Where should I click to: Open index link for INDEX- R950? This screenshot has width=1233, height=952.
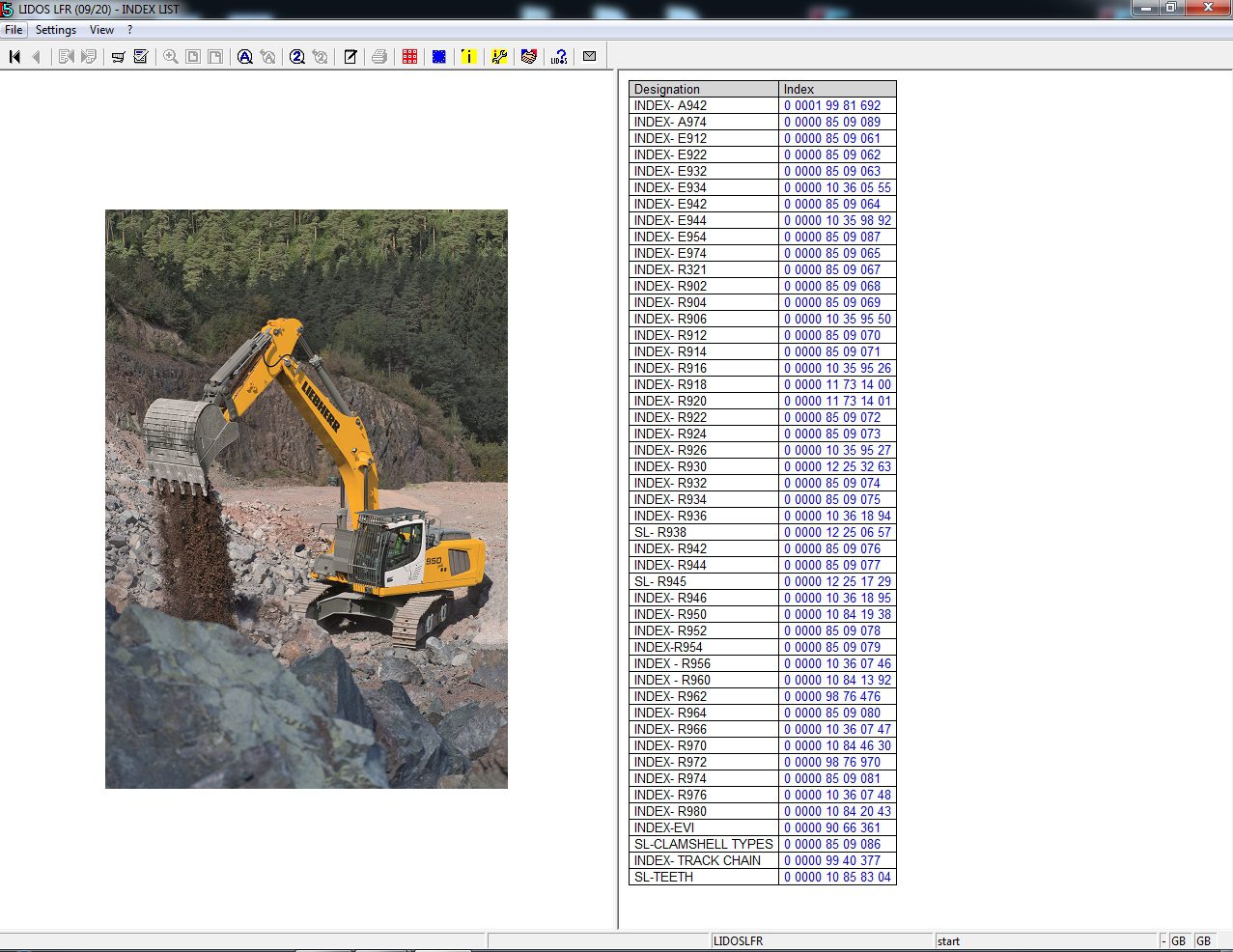(837, 614)
